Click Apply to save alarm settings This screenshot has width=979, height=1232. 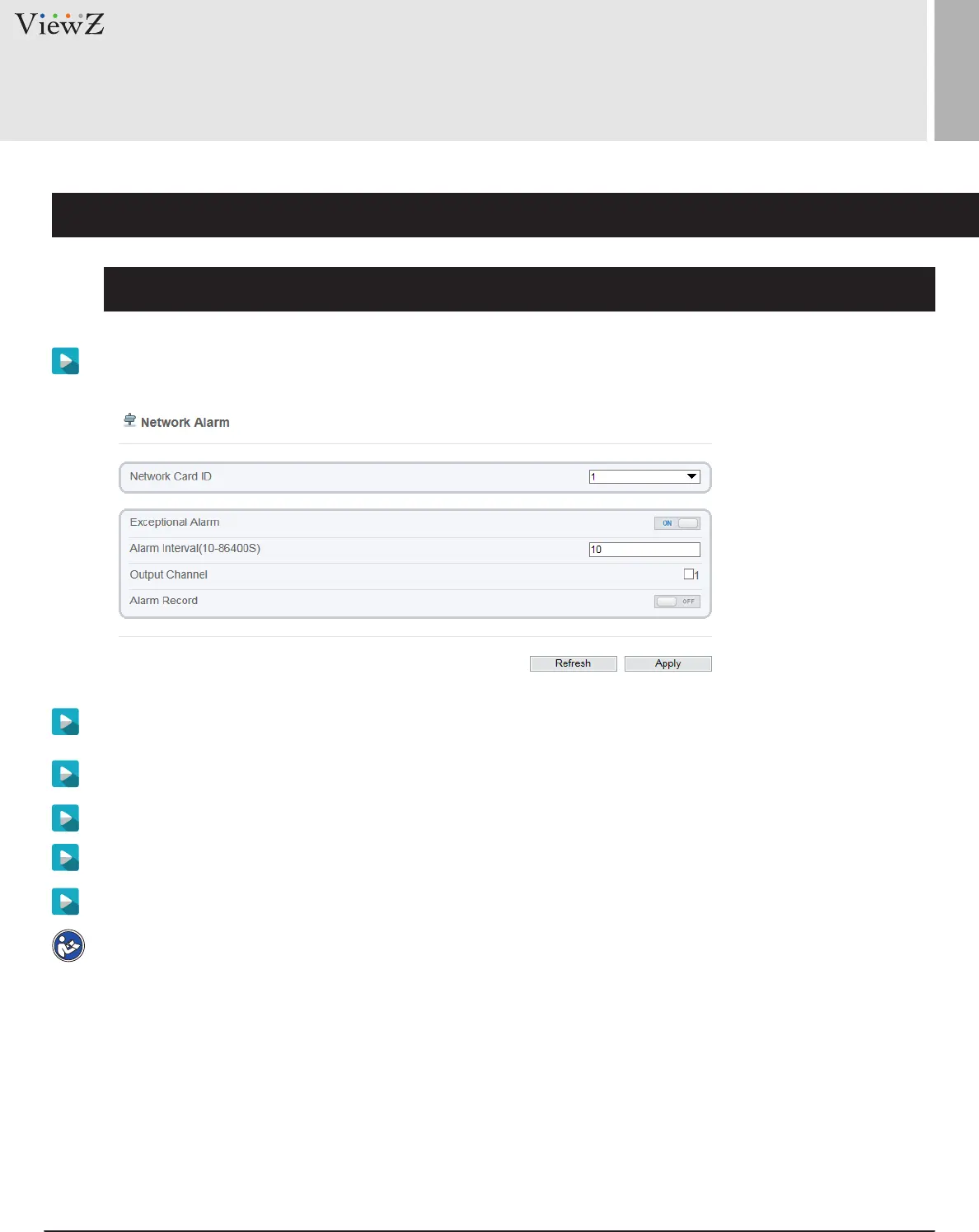pyautogui.click(x=667, y=663)
